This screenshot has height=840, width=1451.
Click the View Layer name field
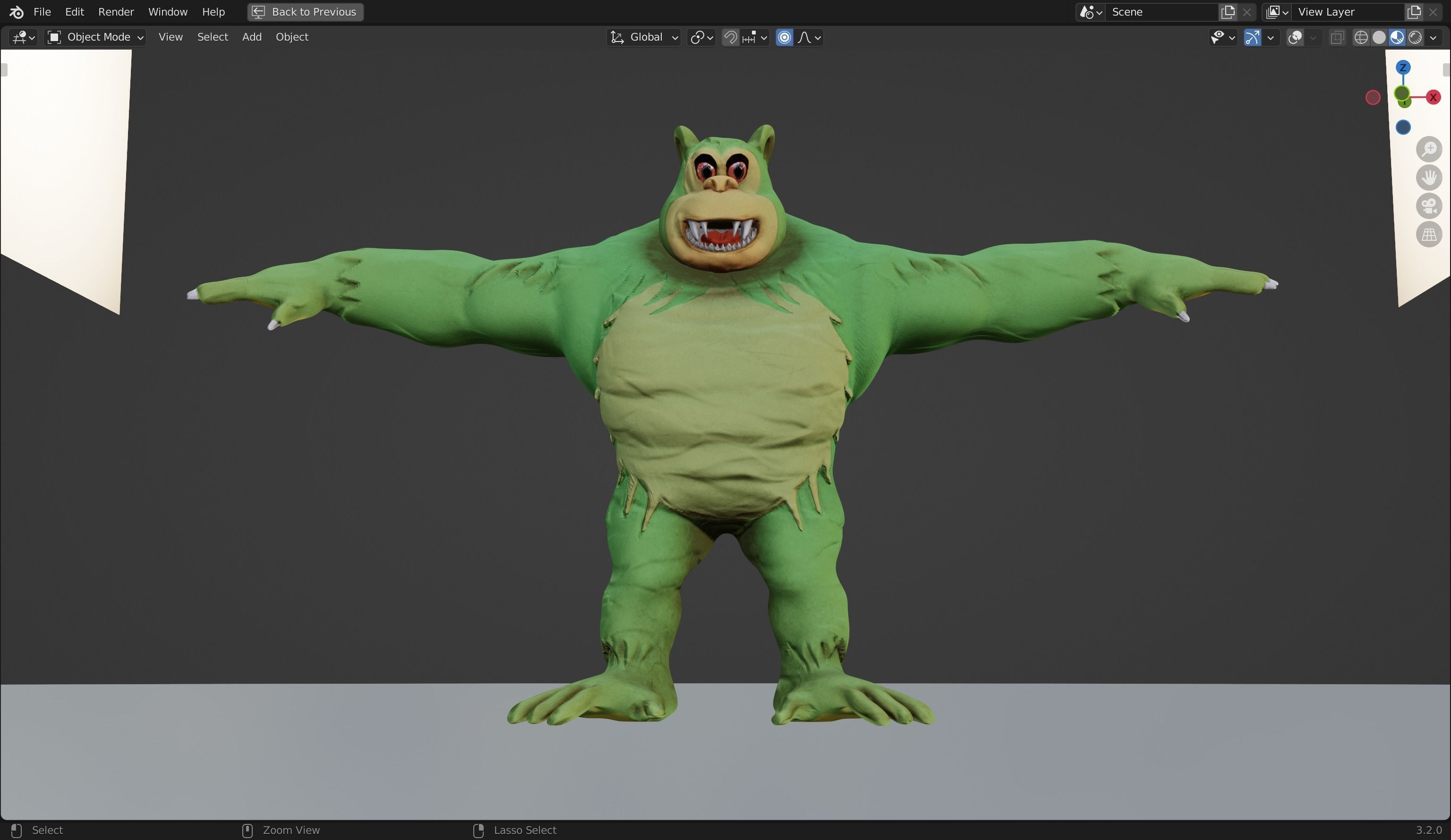[x=1348, y=12]
